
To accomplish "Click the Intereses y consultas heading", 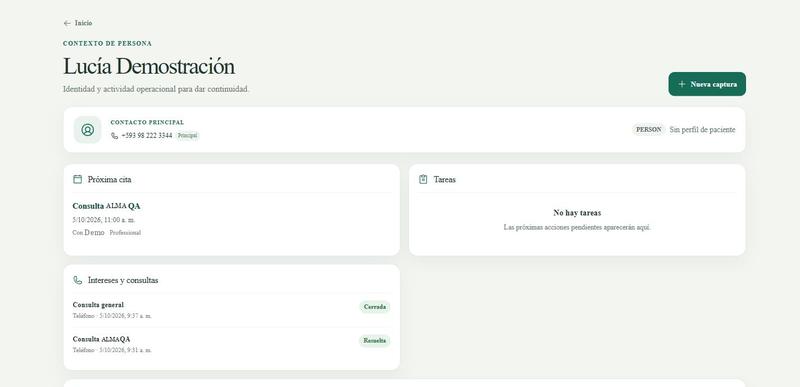I will 123,280.
